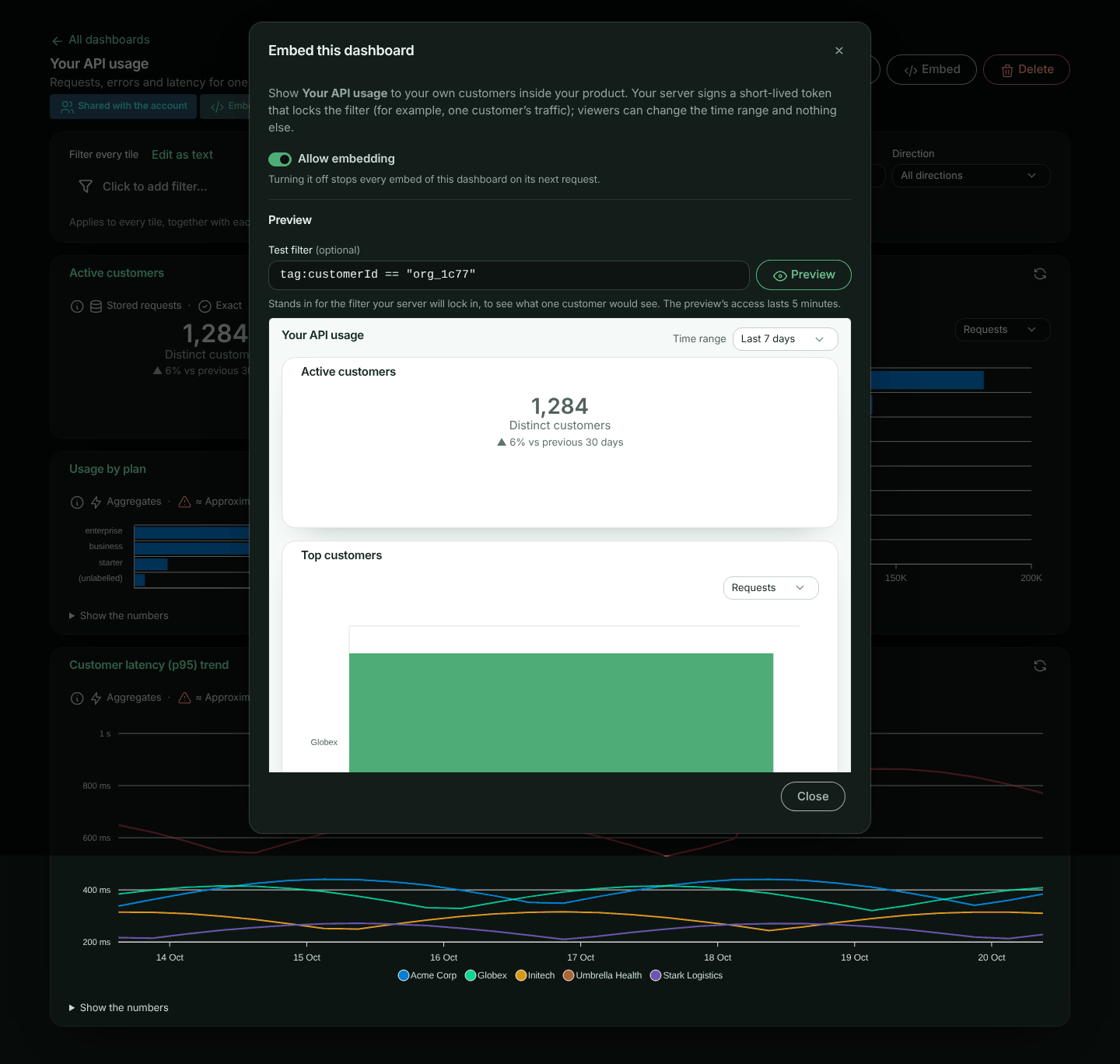This screenshot has width=1120, height=1064.
Task: Click the Exact checkmark icon
Action: (x=205, y=306)
